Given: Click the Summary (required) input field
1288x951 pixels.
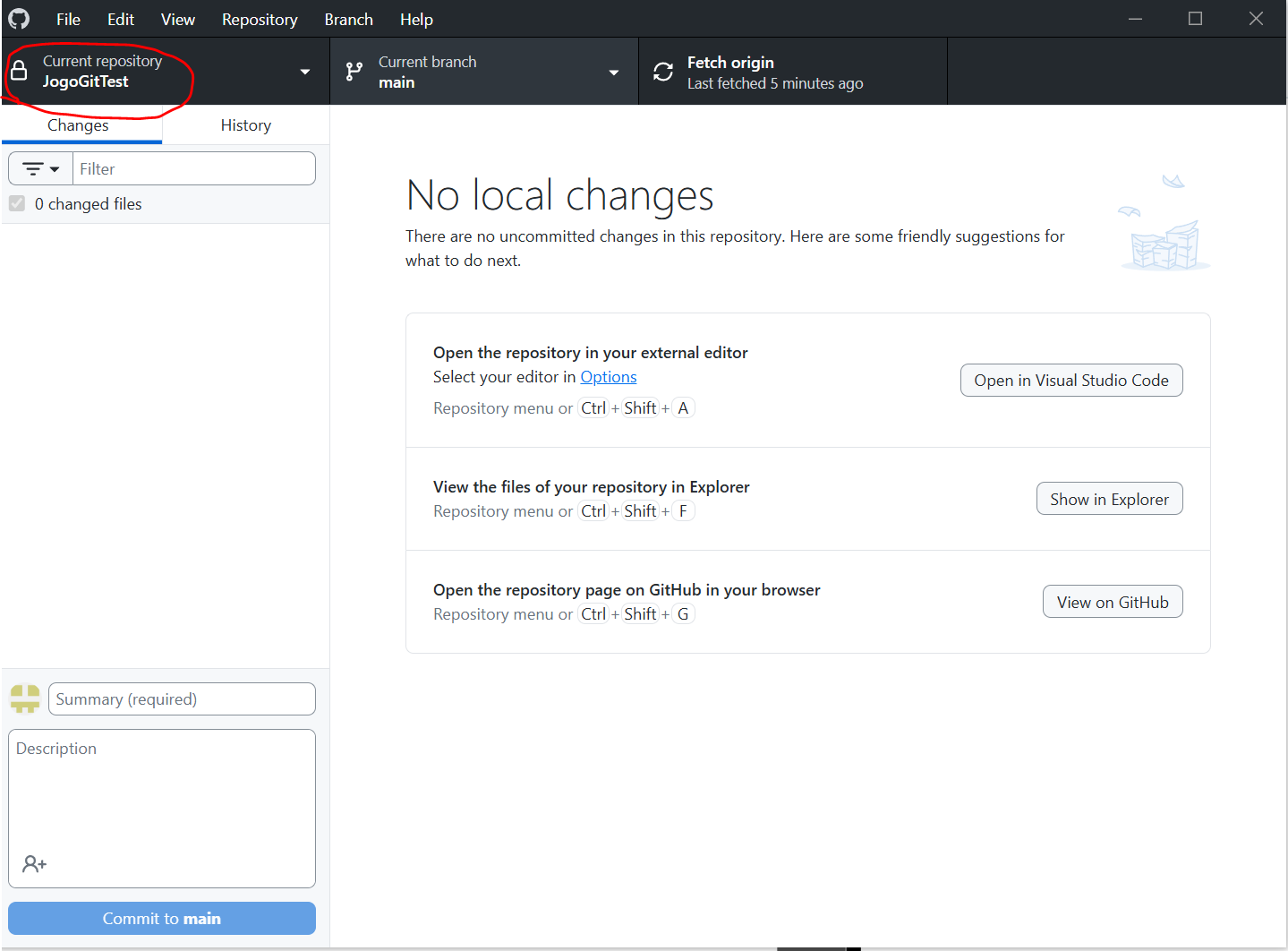Looking at the screenshot, I should click(182, 698).
